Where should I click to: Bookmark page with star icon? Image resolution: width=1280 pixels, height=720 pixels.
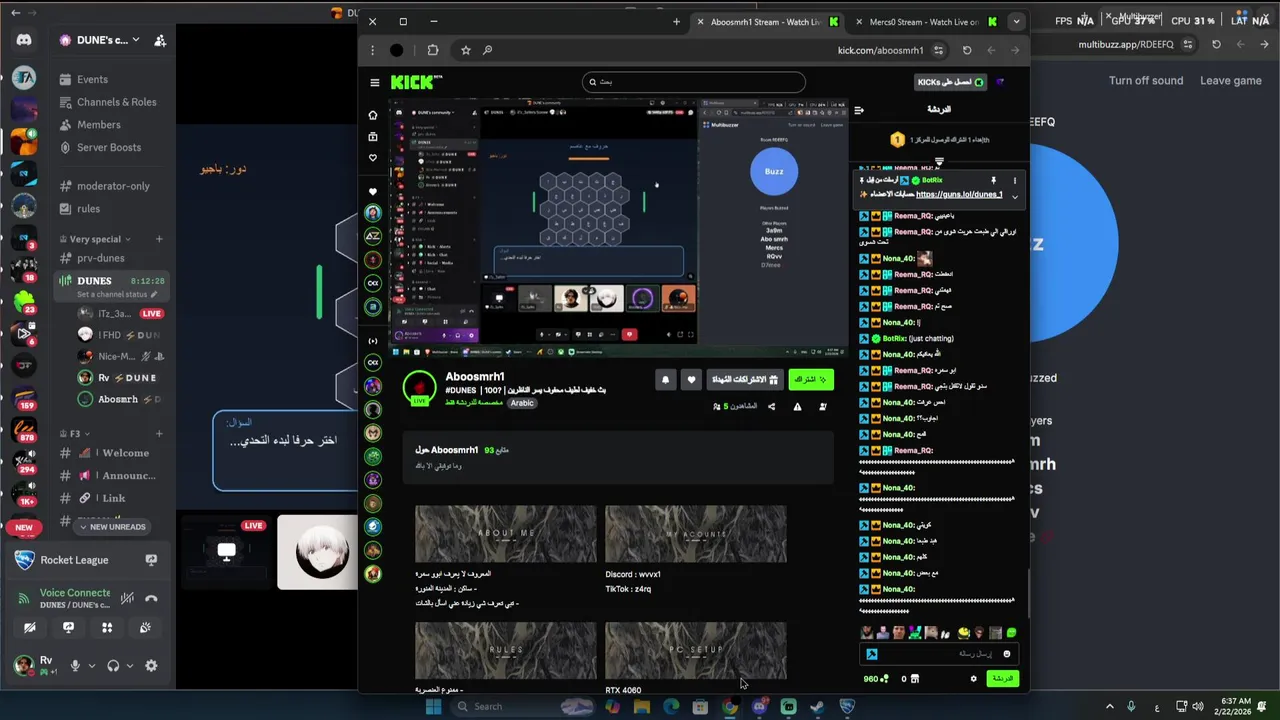click(466, 50)
